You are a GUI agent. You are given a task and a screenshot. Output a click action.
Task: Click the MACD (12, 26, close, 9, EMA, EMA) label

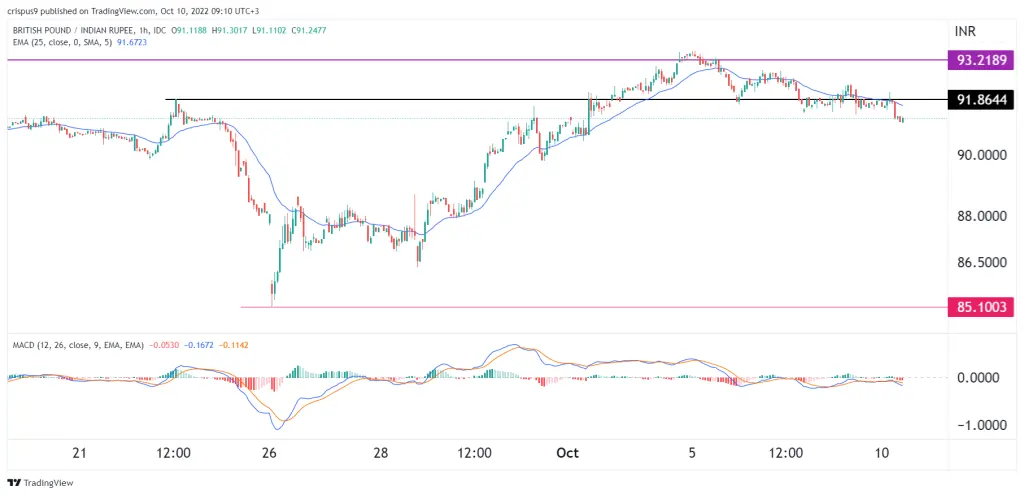tap(78, 344)
